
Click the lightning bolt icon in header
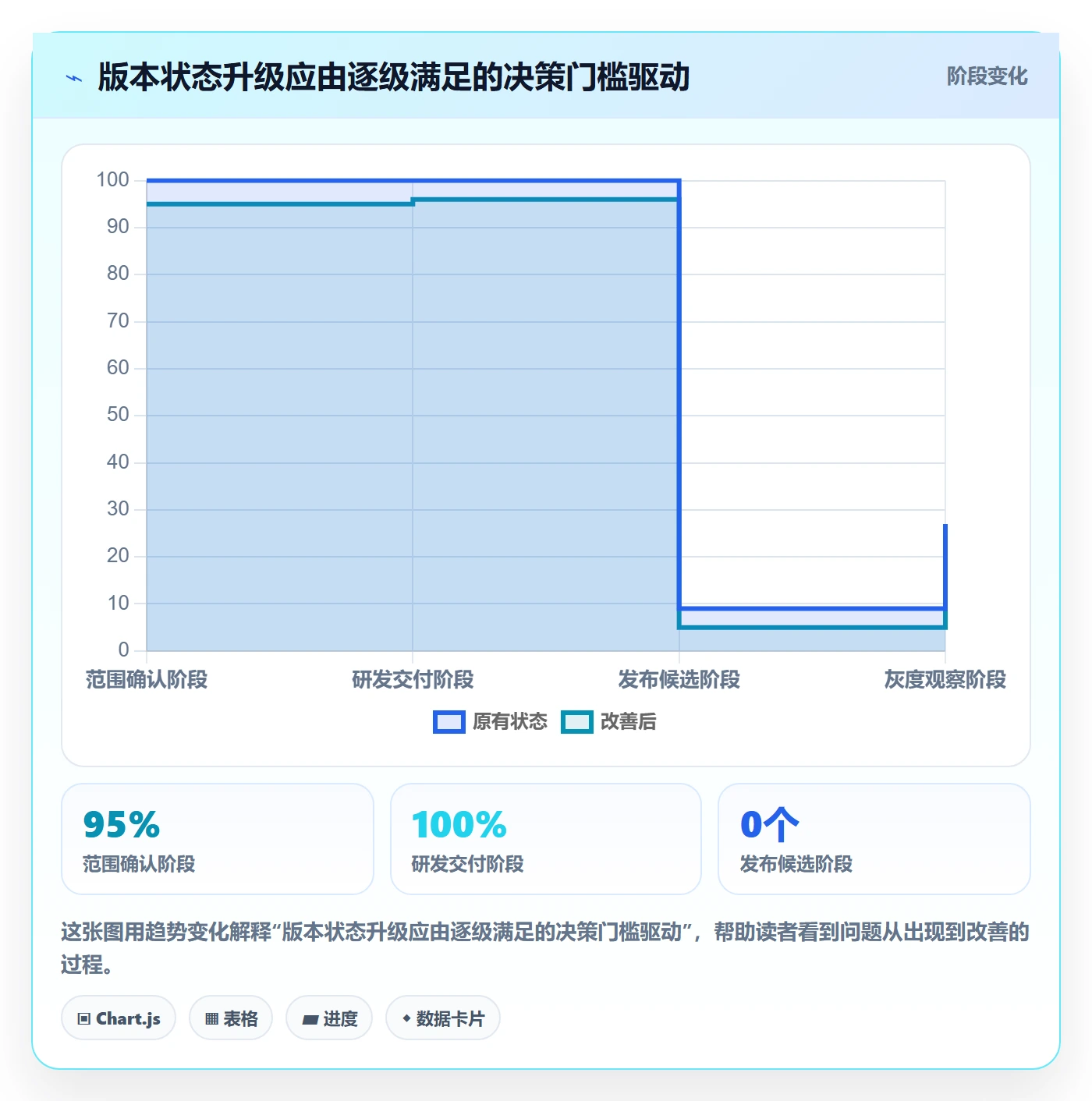pyautogui.click(x=74, y=78)
